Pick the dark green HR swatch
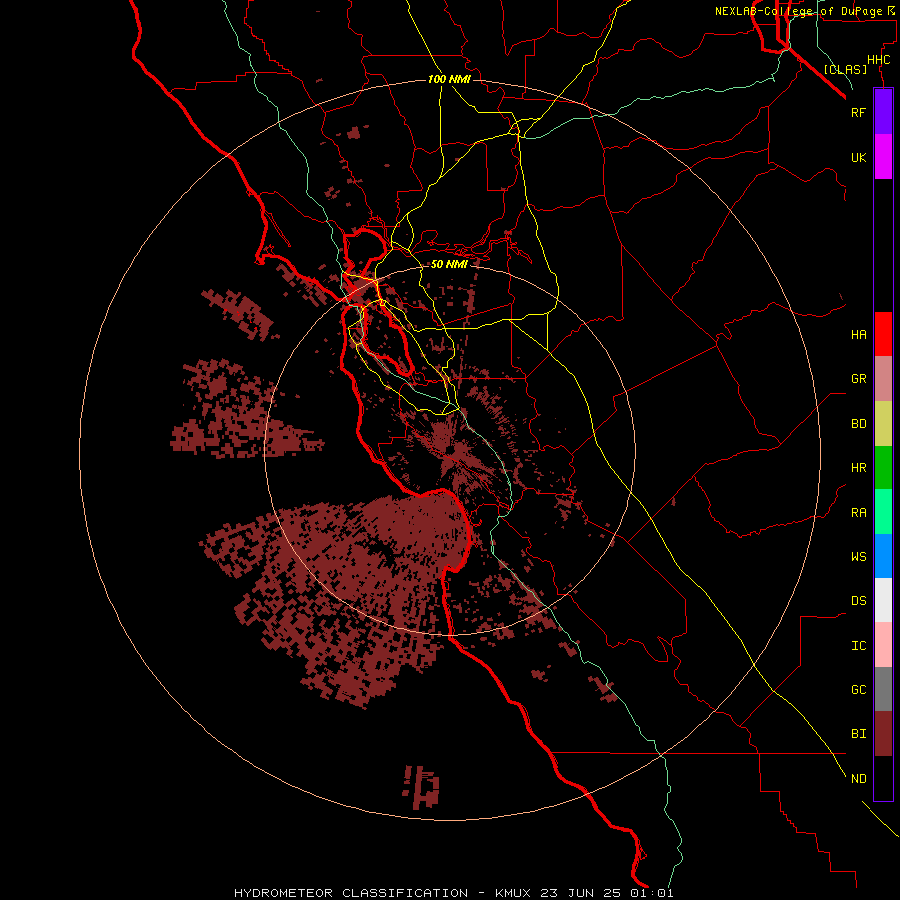900x900 pixels. [x=883, y=468]
